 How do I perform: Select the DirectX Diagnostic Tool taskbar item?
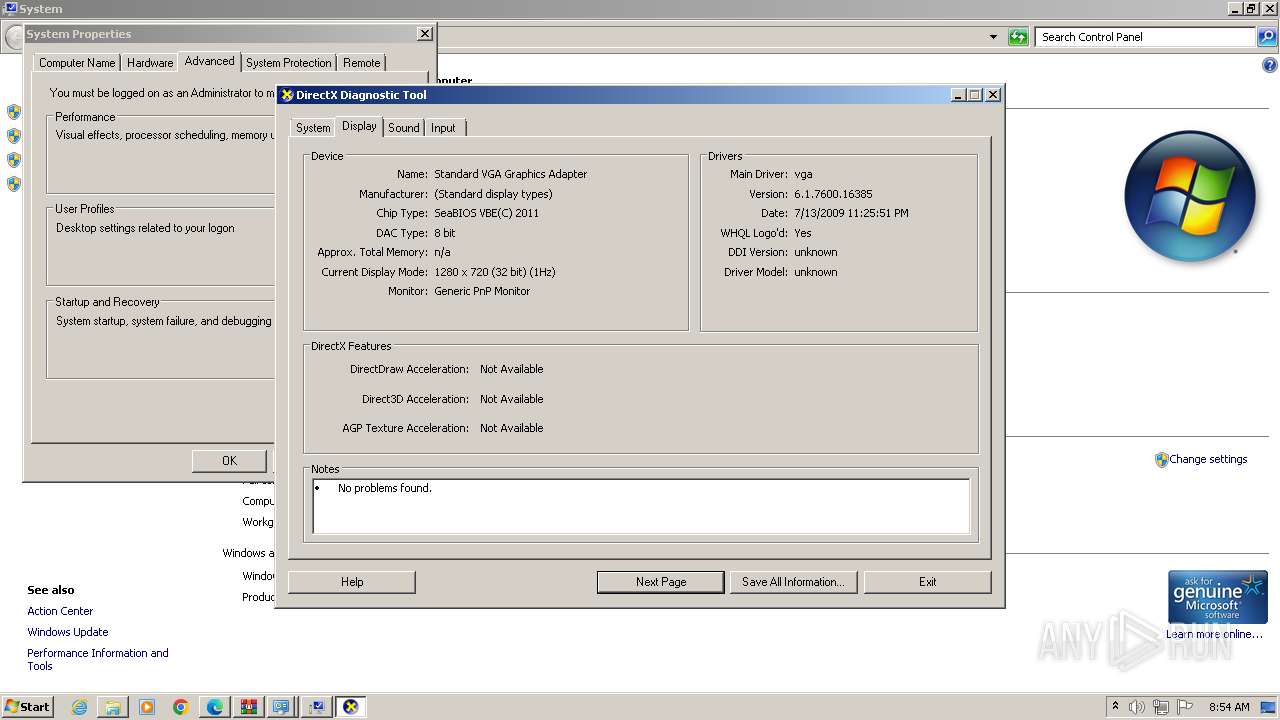(350, 707)
